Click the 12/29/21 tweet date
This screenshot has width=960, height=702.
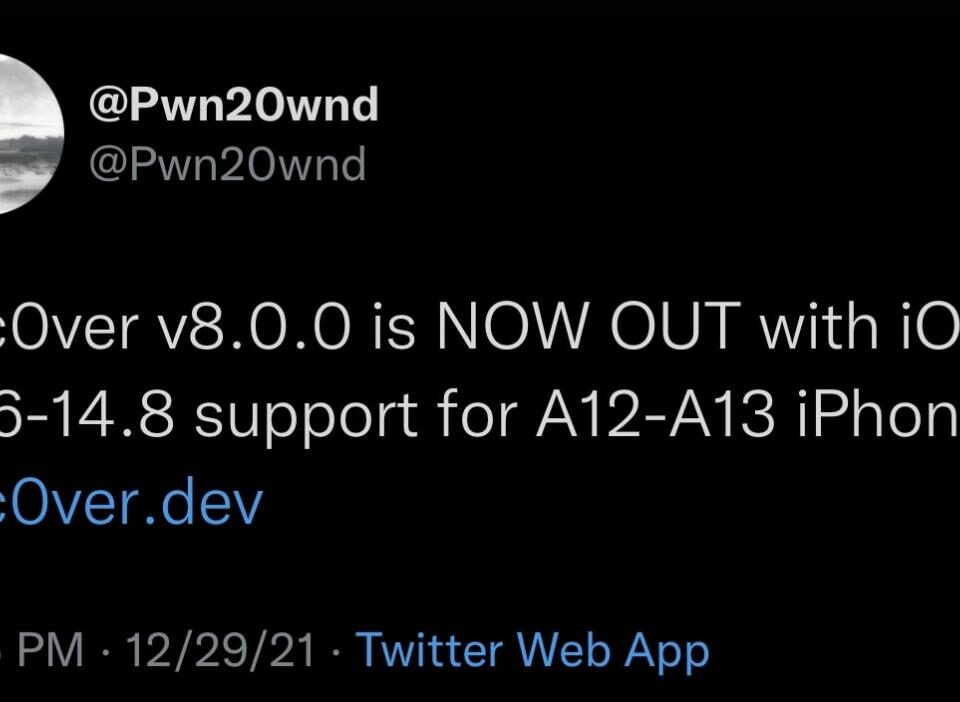coord(220,650)
